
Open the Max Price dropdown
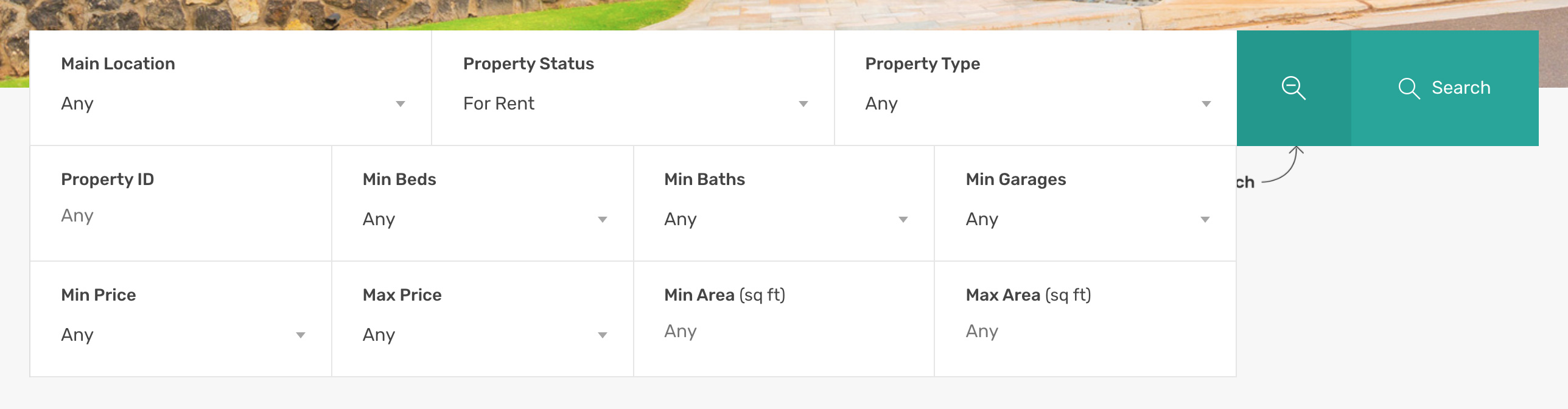[x=481, y=335]
